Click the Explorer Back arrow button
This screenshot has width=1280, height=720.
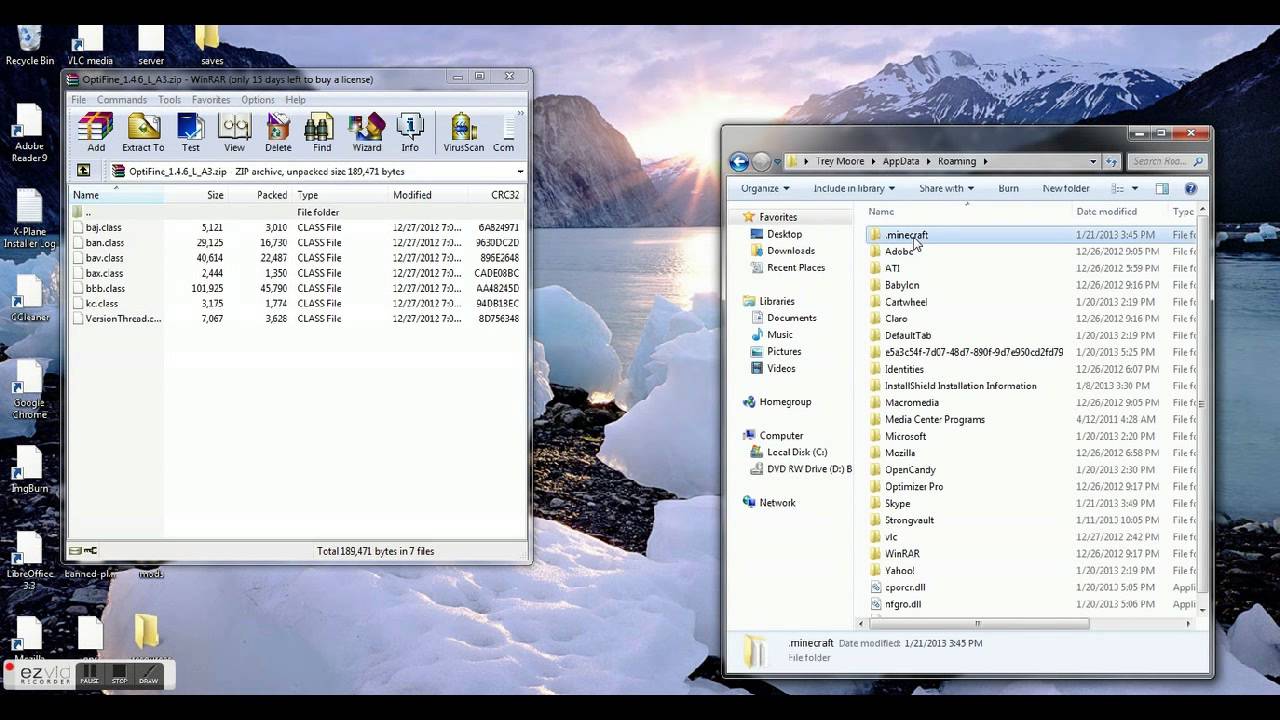[x=739, y=161]
